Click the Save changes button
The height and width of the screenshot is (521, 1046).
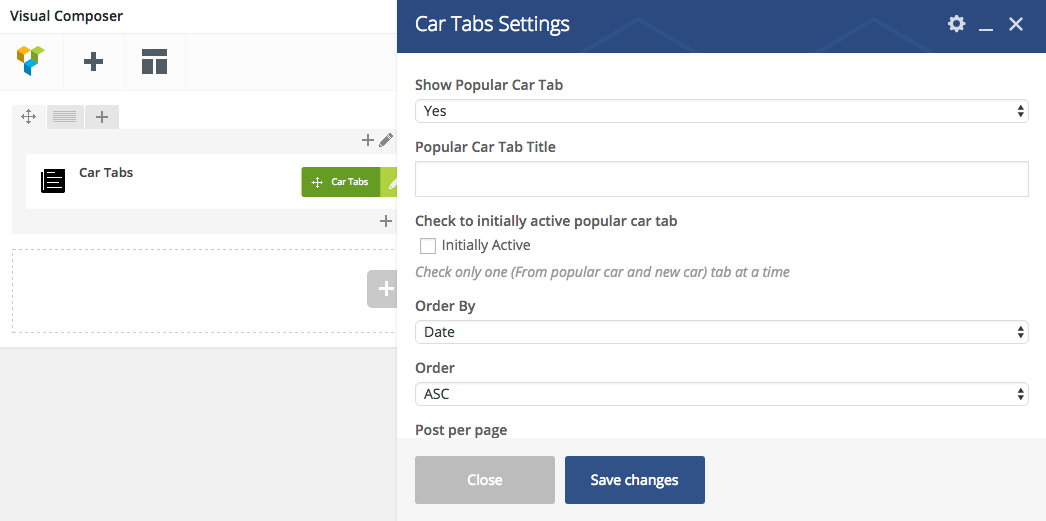point(634,480)
